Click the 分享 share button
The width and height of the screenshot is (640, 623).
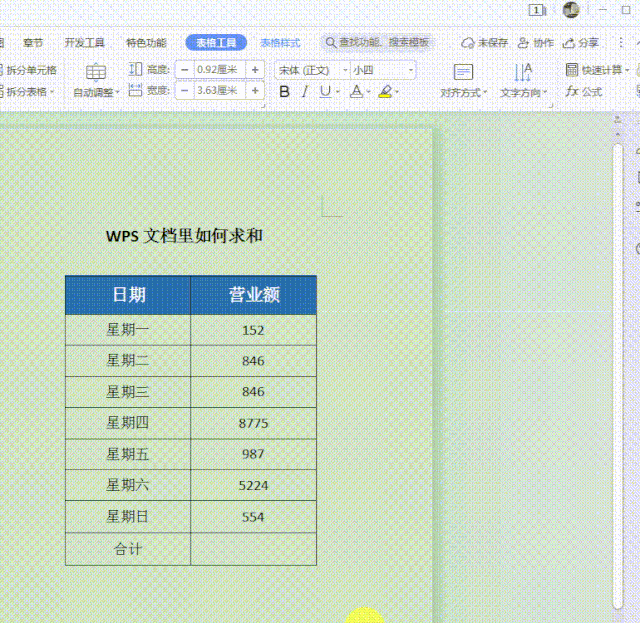pos(582,43)
